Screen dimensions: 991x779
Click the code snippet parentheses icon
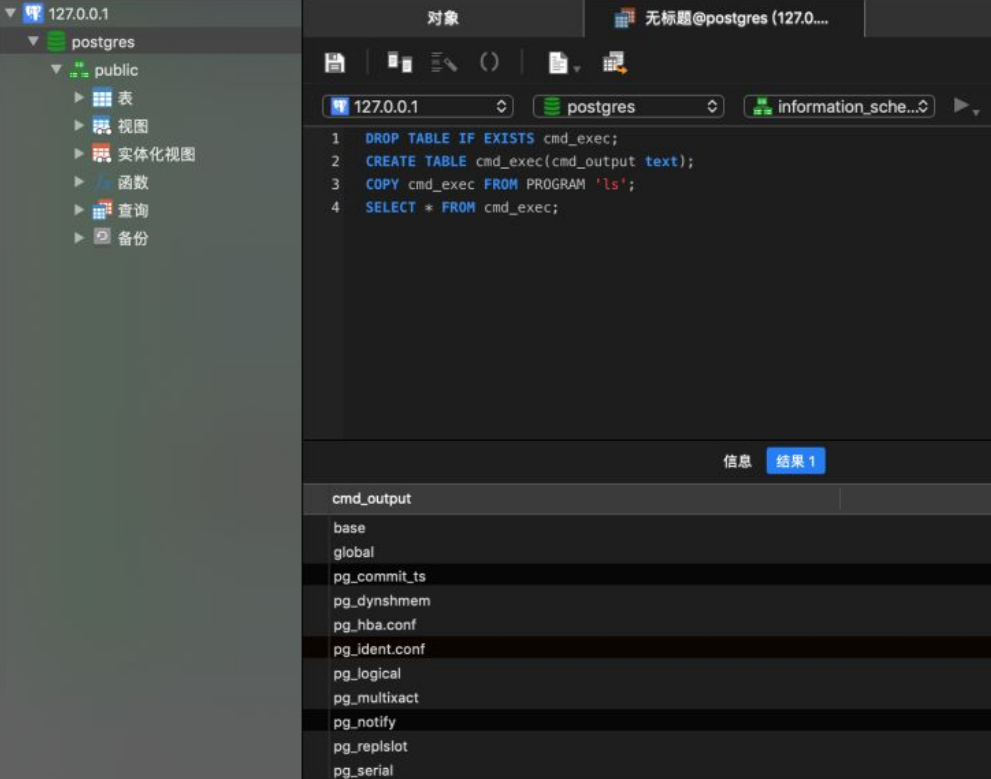coord(489,63)
